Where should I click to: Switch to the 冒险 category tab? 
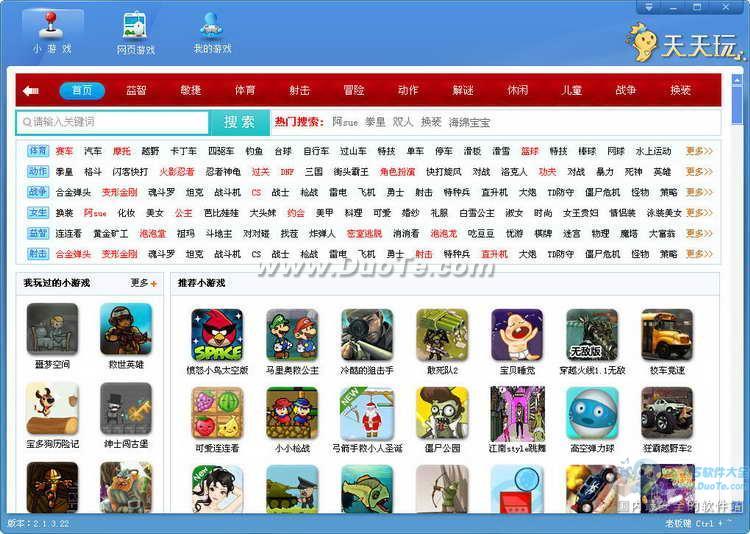(x=354, y=90)
